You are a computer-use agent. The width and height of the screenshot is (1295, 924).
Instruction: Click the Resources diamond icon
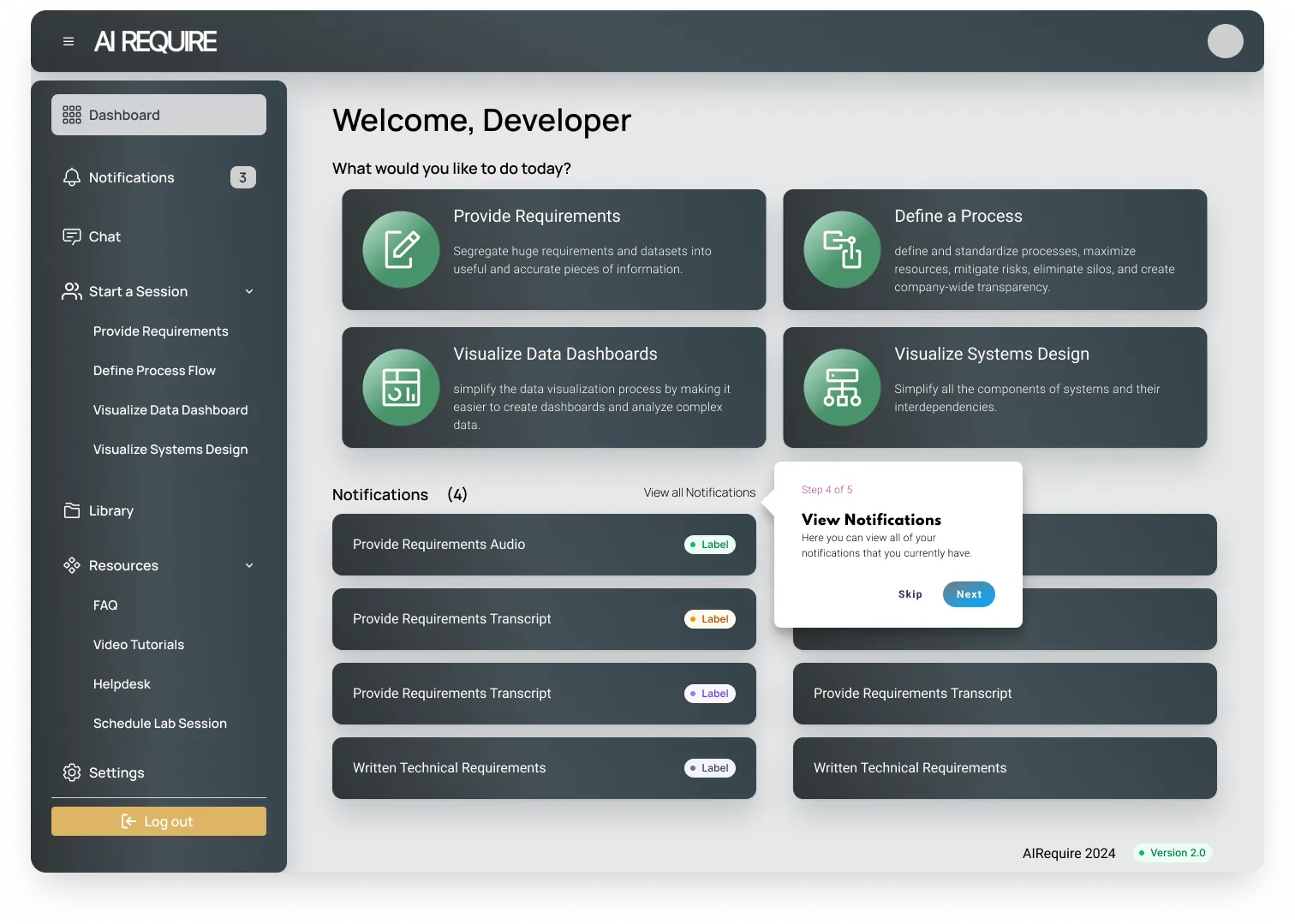click(x=72, y=565)
